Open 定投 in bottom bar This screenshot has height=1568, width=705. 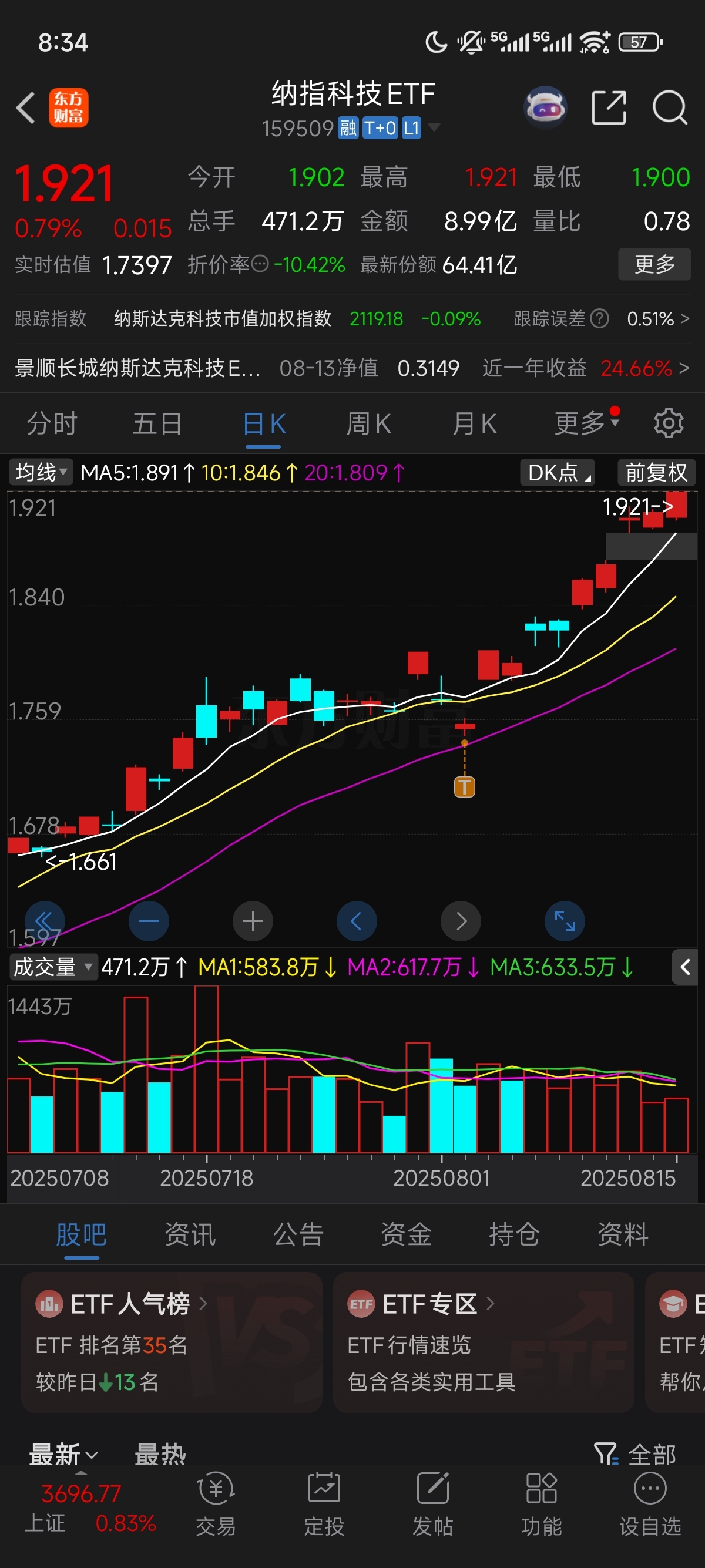(x=324, y=1503)
